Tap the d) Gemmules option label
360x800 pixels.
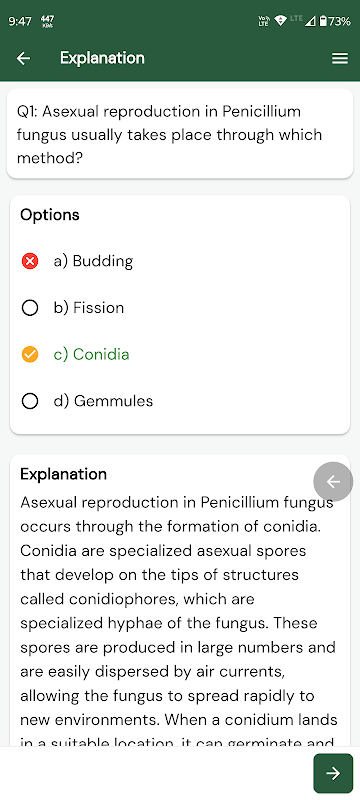(x=103, y=401)
